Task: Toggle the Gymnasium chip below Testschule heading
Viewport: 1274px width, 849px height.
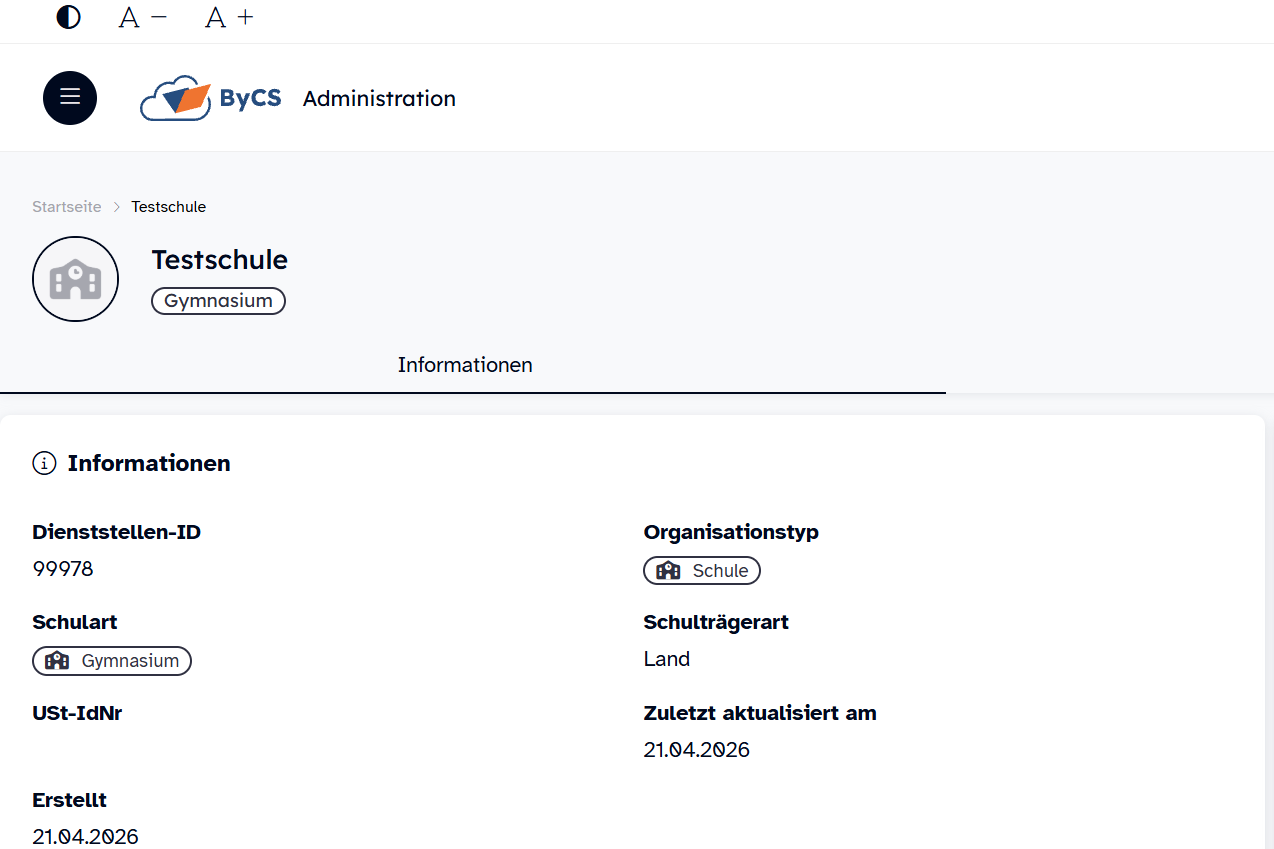Action: pos(218,300)
